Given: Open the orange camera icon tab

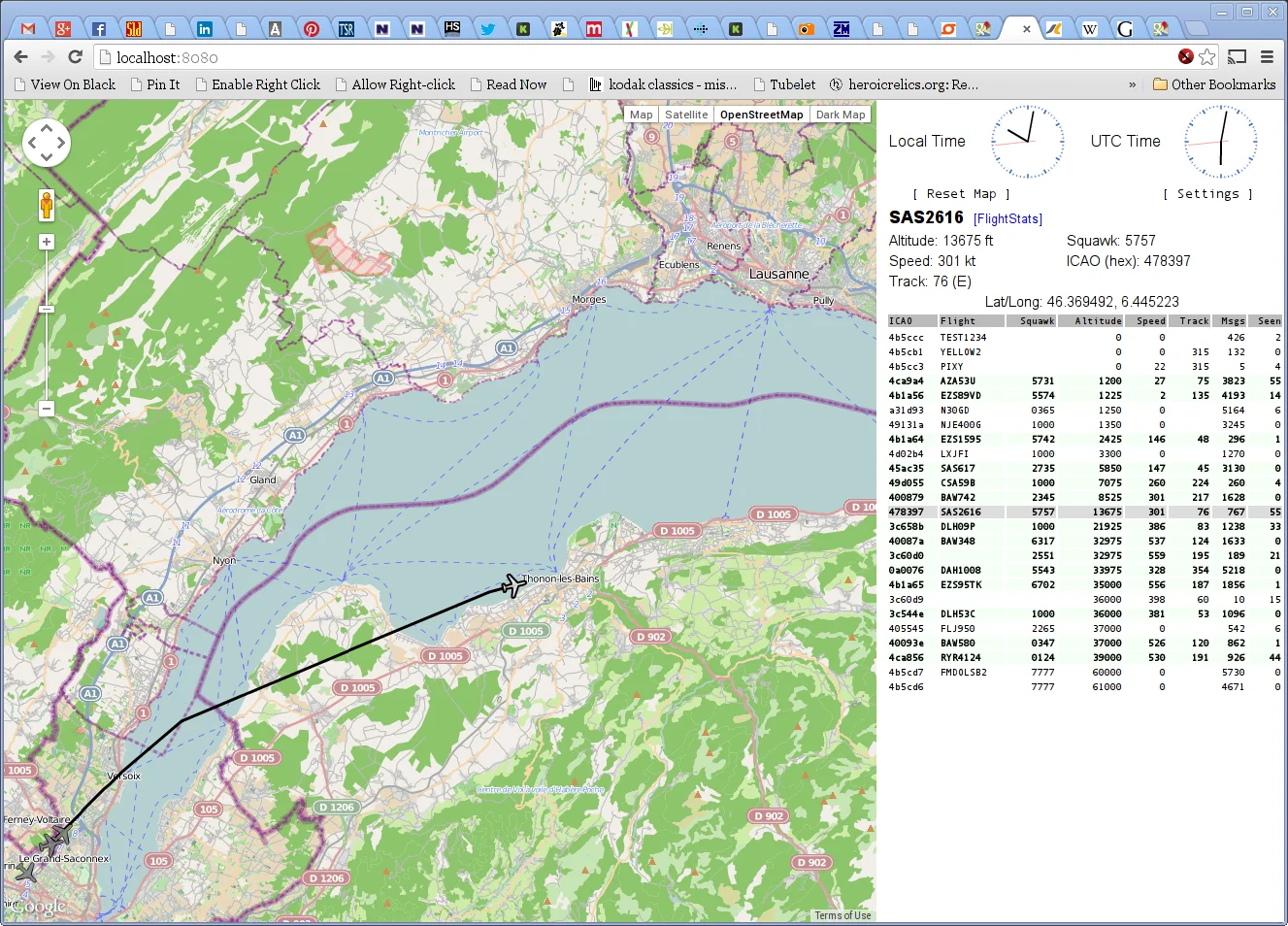Looking at the screenshot, I should [x=806, y=29].
